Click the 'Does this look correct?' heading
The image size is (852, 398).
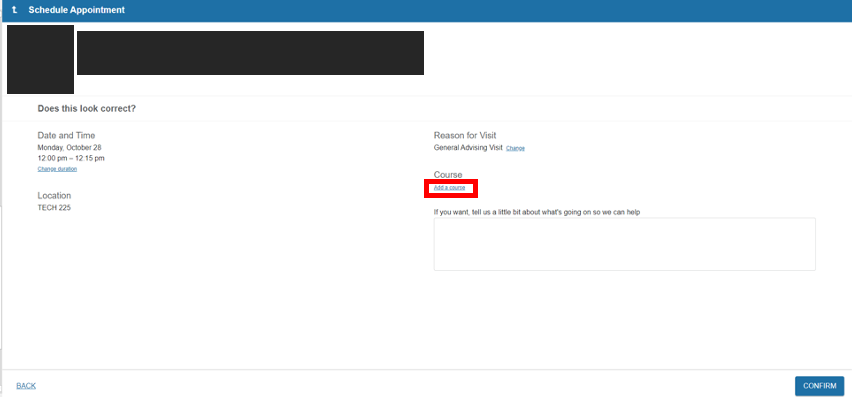pyautogui.click(x=86, y=109)
